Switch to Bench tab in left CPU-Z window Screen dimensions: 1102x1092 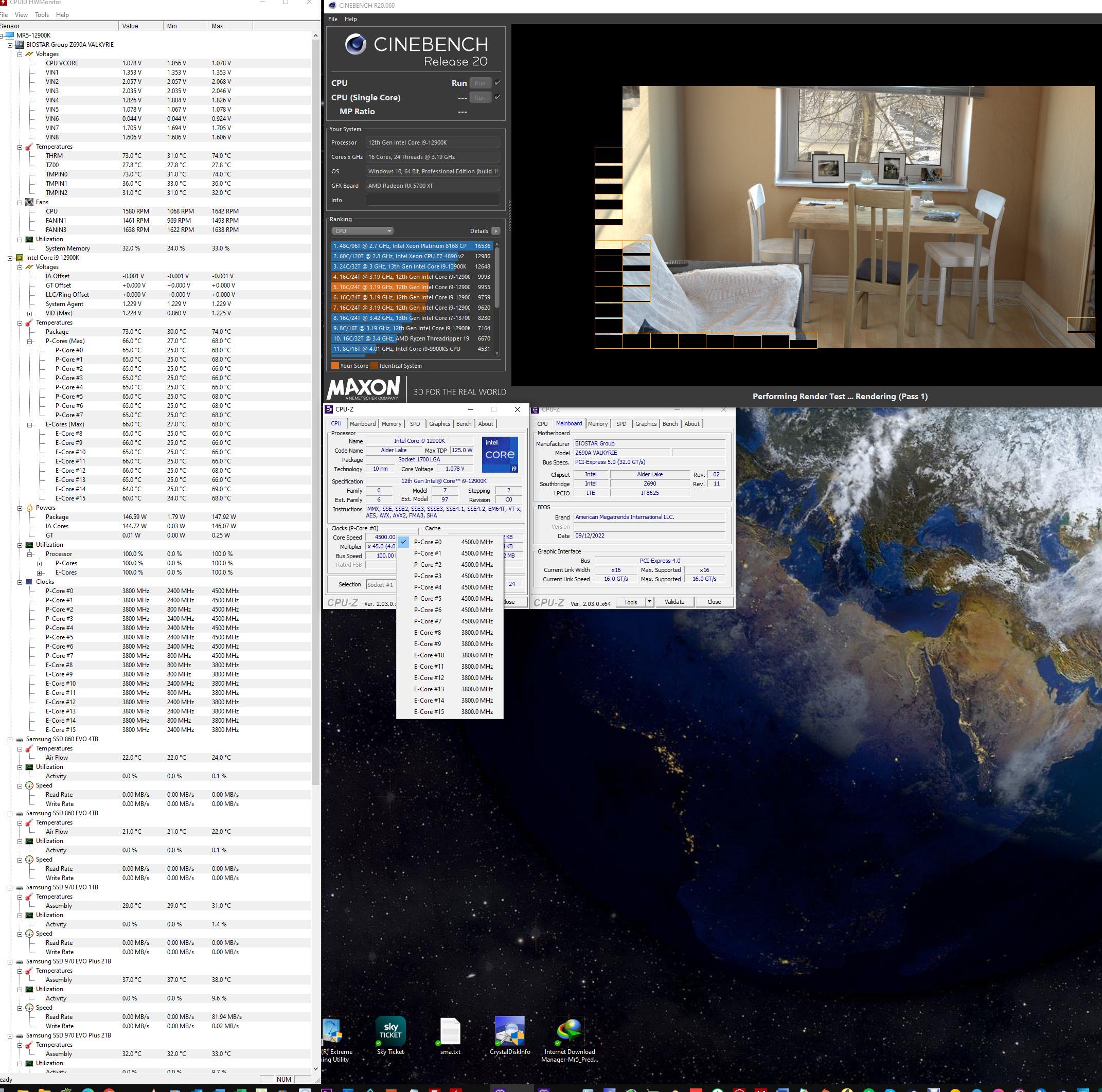[x=464, y=424]
